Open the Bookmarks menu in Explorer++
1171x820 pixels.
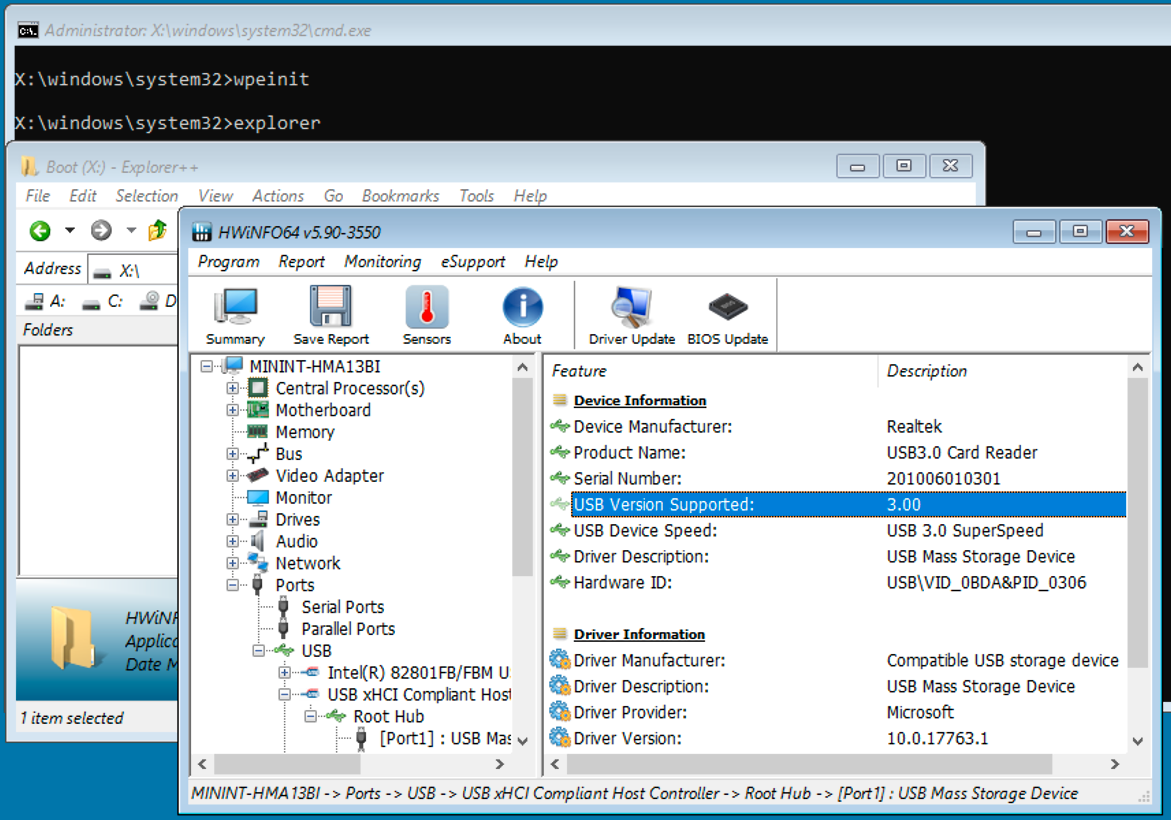click(400, 196)
